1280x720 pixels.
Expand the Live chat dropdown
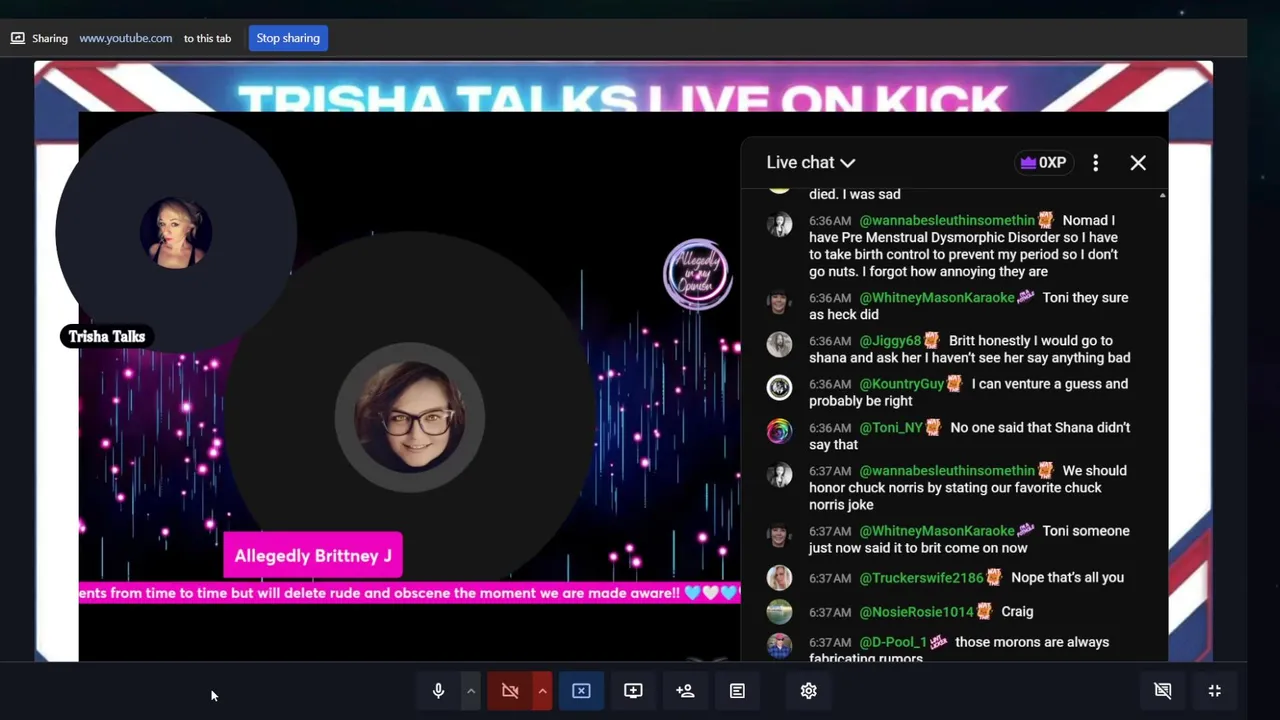(x=811, y=162)
